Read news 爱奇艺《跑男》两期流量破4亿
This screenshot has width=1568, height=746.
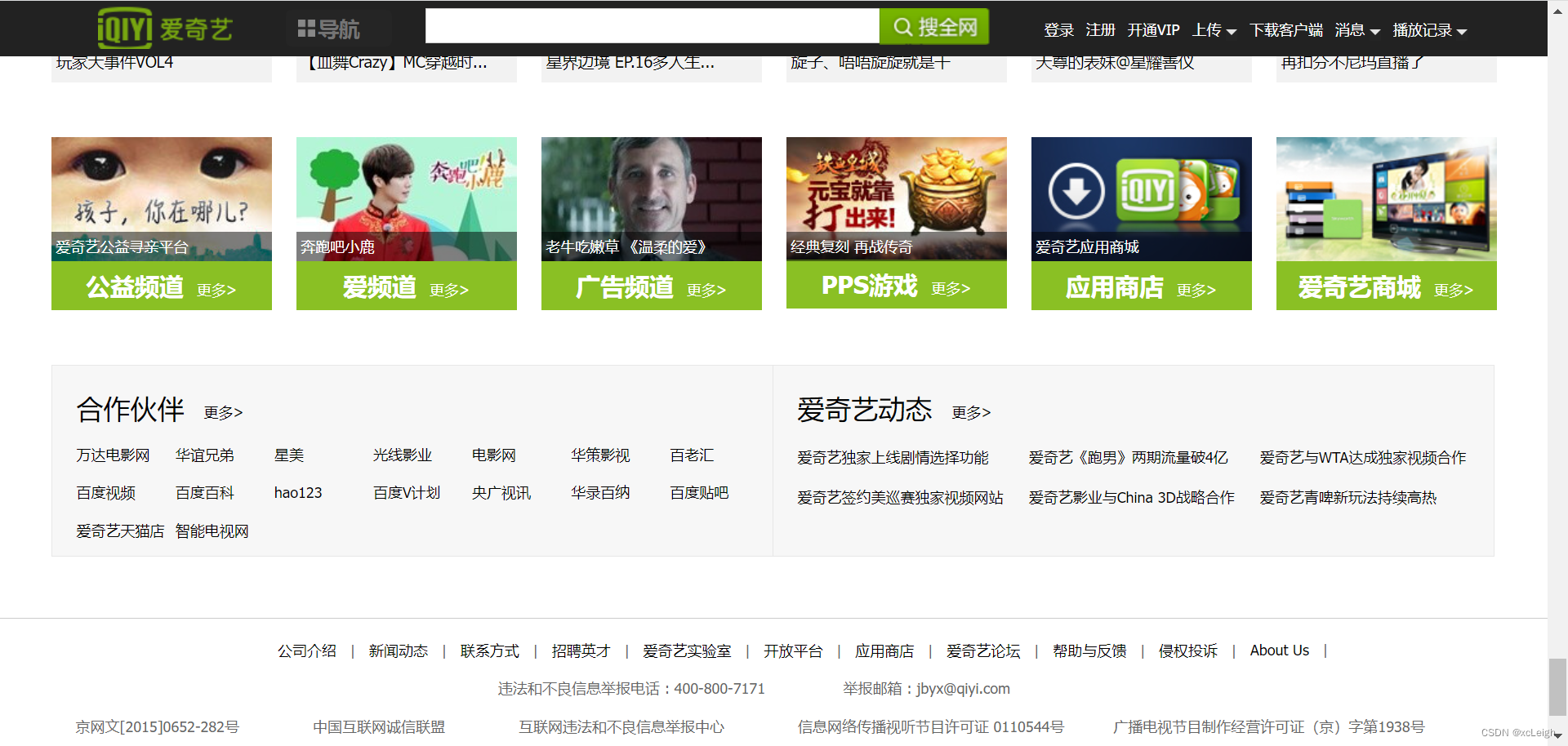tap(1128, 458)
